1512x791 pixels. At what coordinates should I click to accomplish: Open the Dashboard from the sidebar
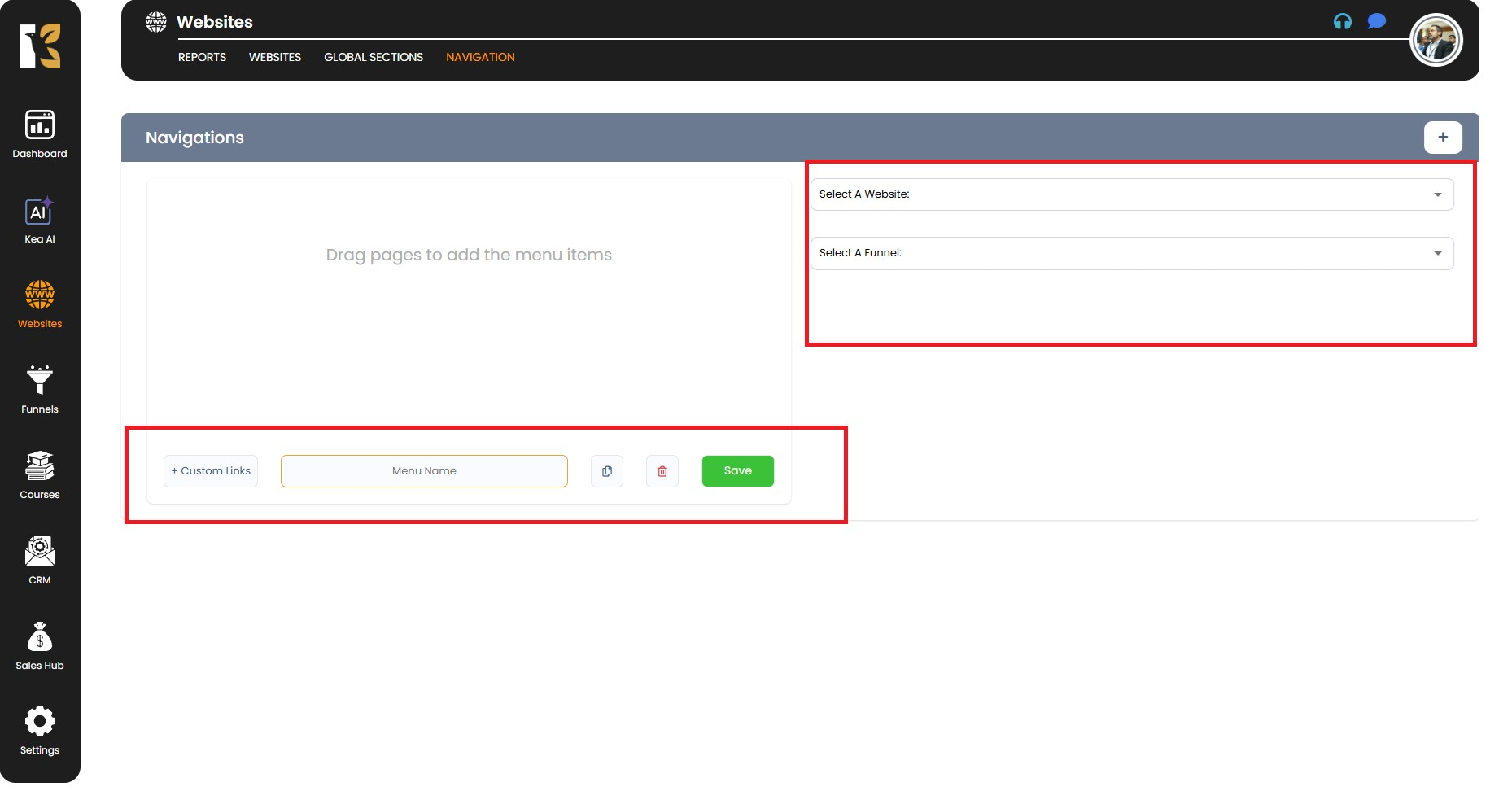pyautogui.click(x=40, y=133)
